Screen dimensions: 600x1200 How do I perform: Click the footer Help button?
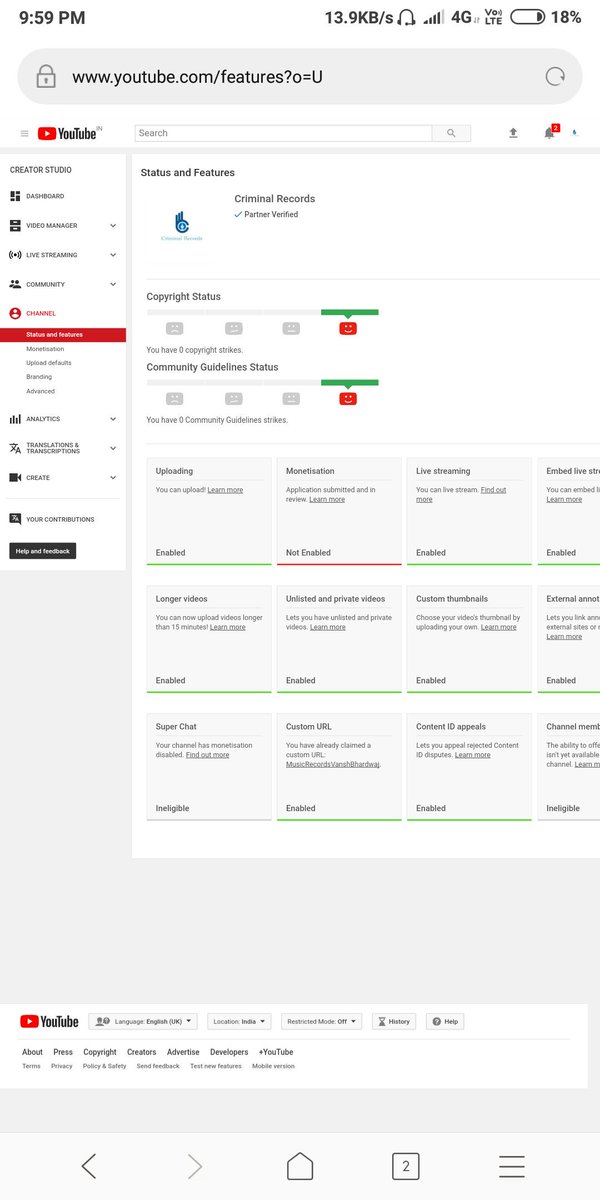(x=446, y=1021)
